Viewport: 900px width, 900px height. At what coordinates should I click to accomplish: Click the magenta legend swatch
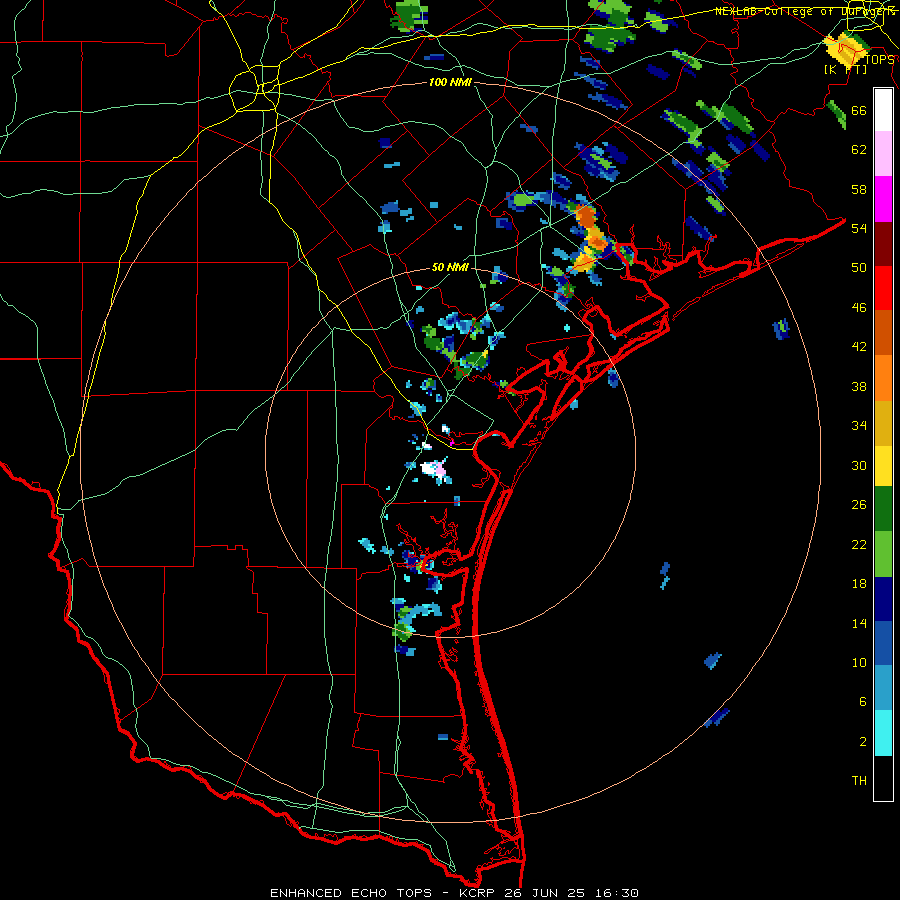click(x=883, y=199)
